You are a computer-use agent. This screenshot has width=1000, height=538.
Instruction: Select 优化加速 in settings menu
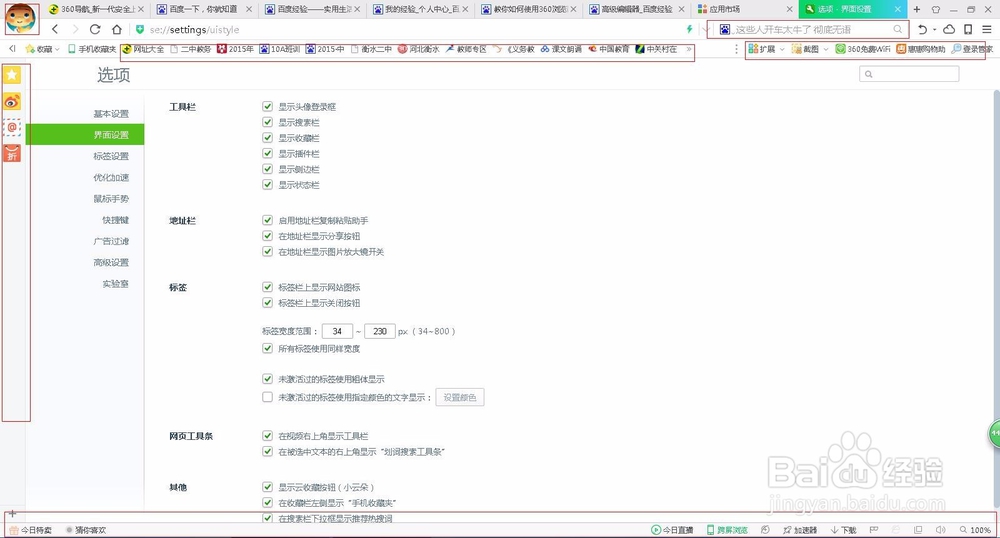coord(111,177)
